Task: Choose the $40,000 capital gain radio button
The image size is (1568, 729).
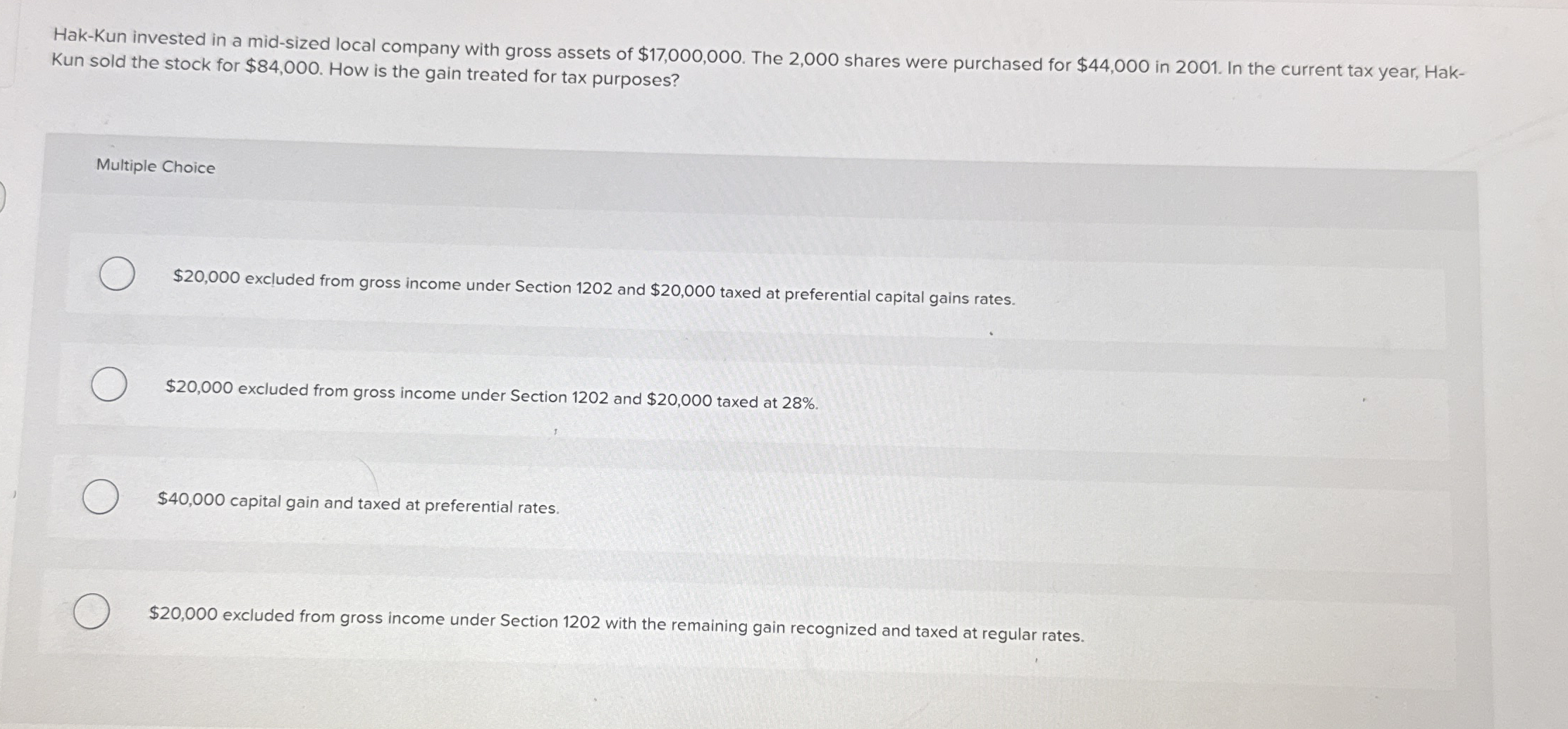Action: (x=100, y=496)
